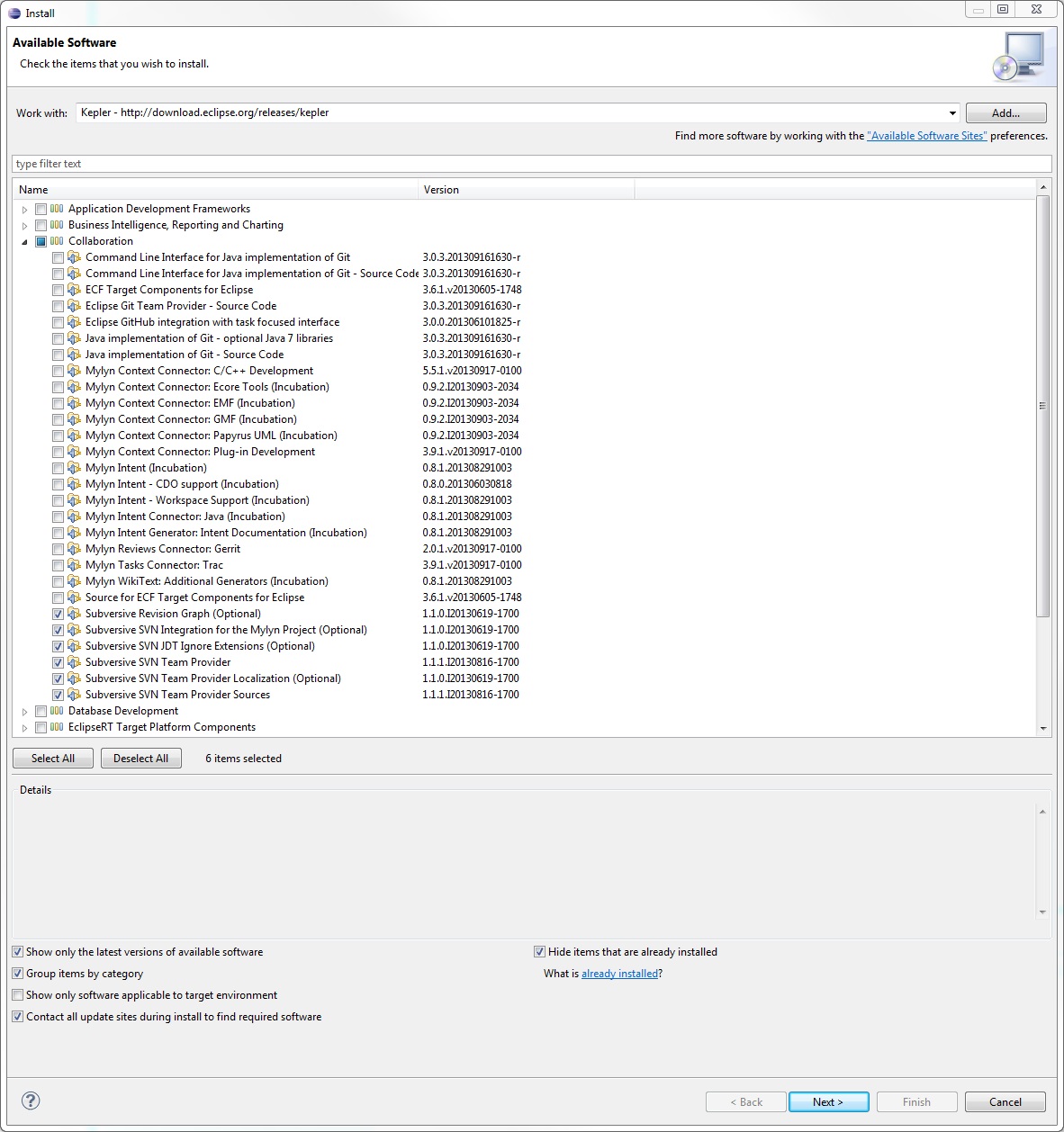Image resolution: width=1064 pixels, height=1132 pixels.
Task: Uncheck Subversive Revision Graph (Optional)
Action: 58,614
